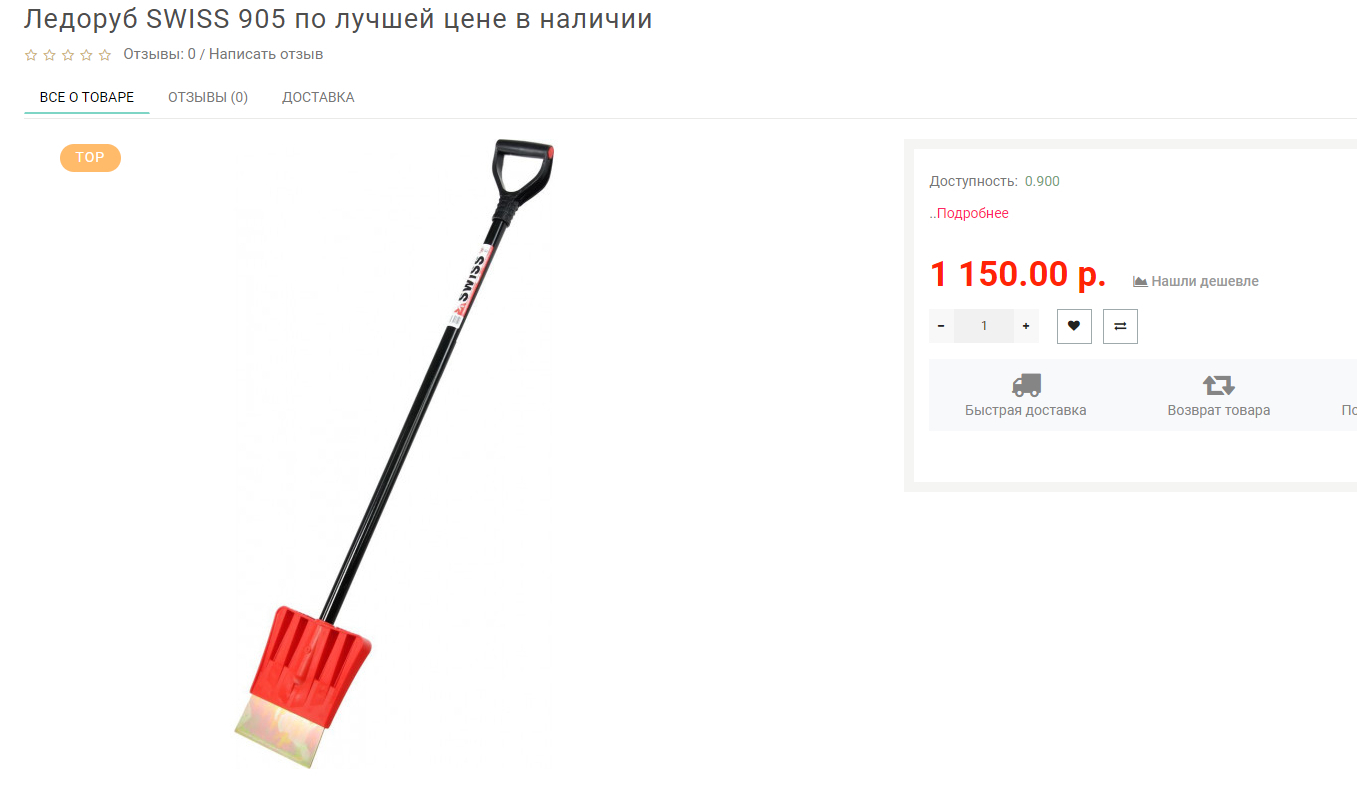This screenshot has height=795, width=1357.
Task: Select the third rating star
Action: point(68,55)
